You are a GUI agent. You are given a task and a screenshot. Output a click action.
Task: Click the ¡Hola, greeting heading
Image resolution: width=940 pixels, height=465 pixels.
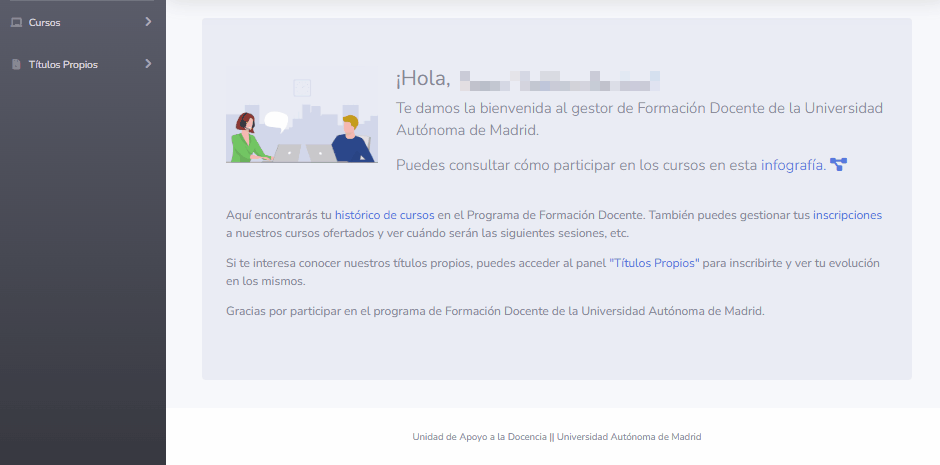pyautogui.click(x=423, y=79)
